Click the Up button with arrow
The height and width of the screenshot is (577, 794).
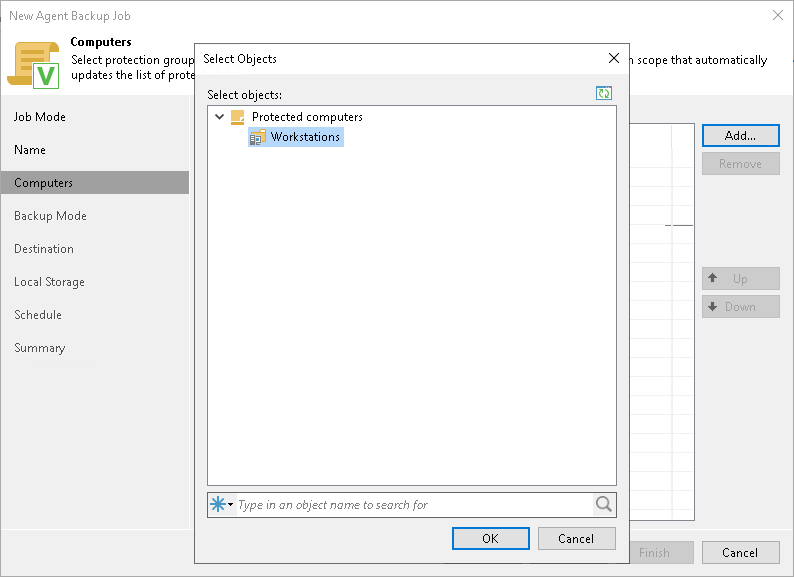point(740,279)
